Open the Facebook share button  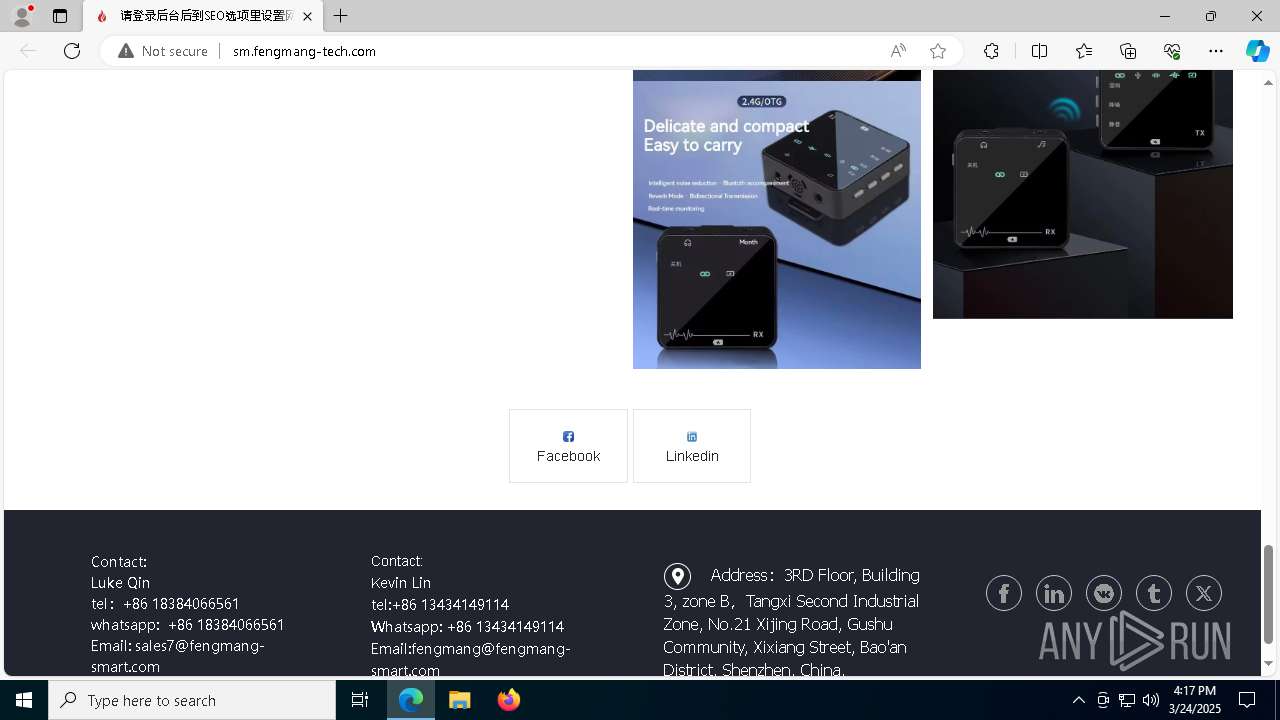click(568, 446)
